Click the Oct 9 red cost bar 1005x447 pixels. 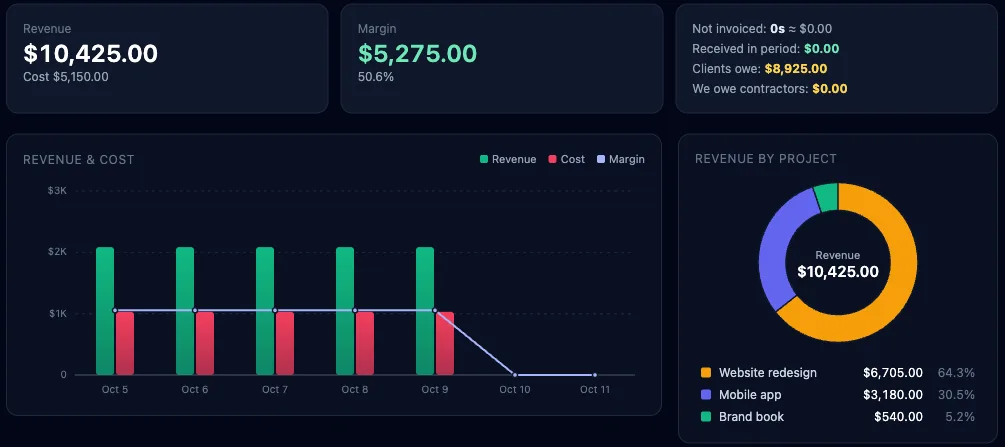(x=445, y=344)
